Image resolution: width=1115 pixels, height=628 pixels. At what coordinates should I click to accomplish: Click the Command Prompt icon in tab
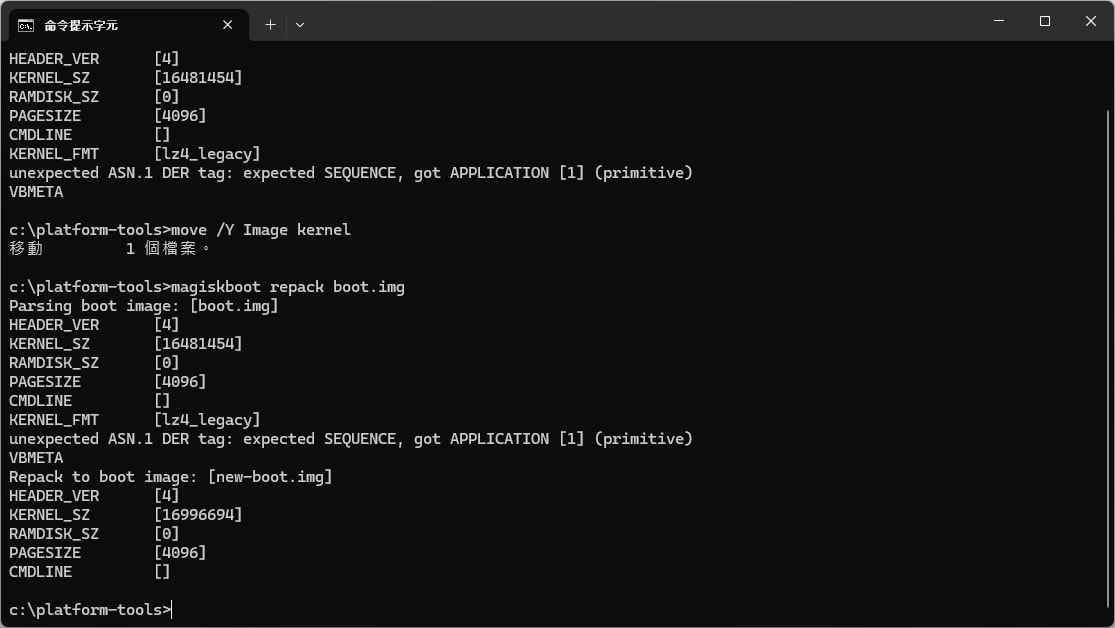coord(26,26)
